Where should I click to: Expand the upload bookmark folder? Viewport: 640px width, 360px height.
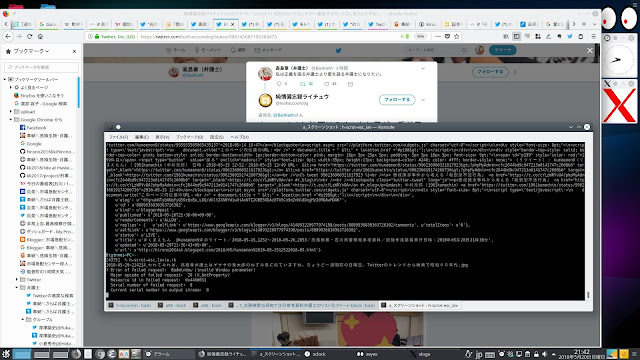coord(11,111)
